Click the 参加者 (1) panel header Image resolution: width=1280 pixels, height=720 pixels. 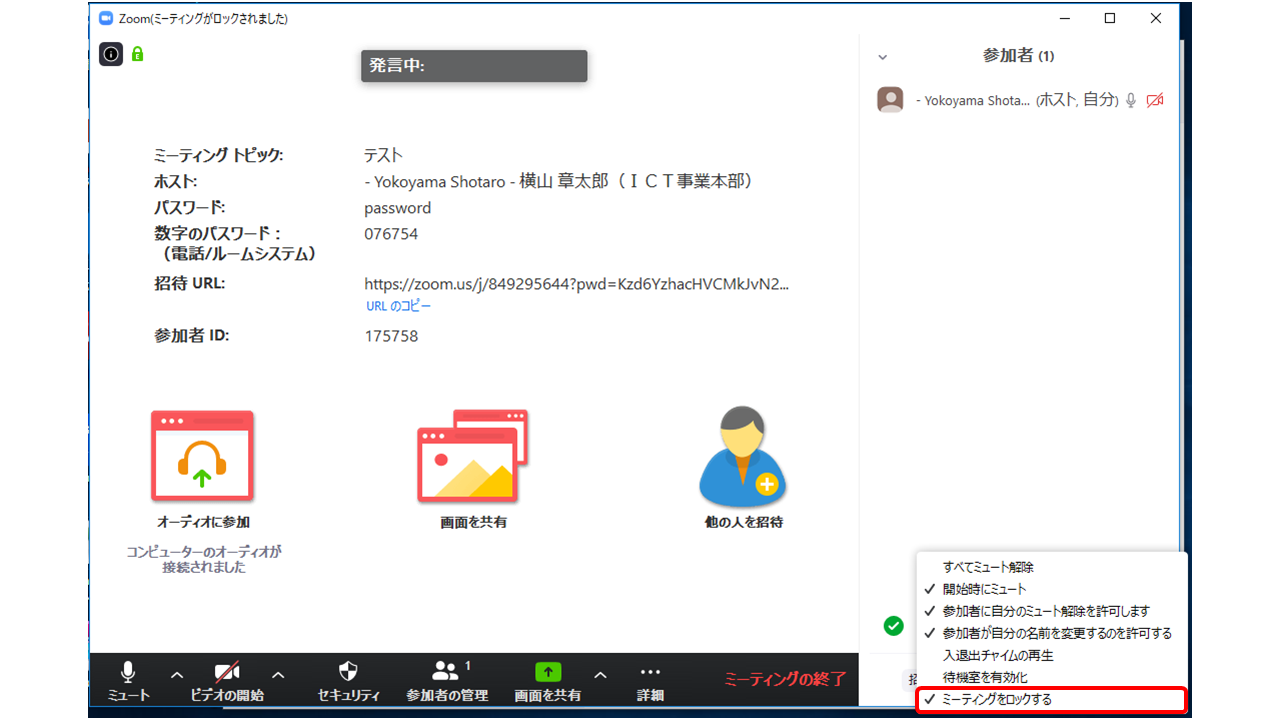pyautogui.click(x=1018, y=56)
